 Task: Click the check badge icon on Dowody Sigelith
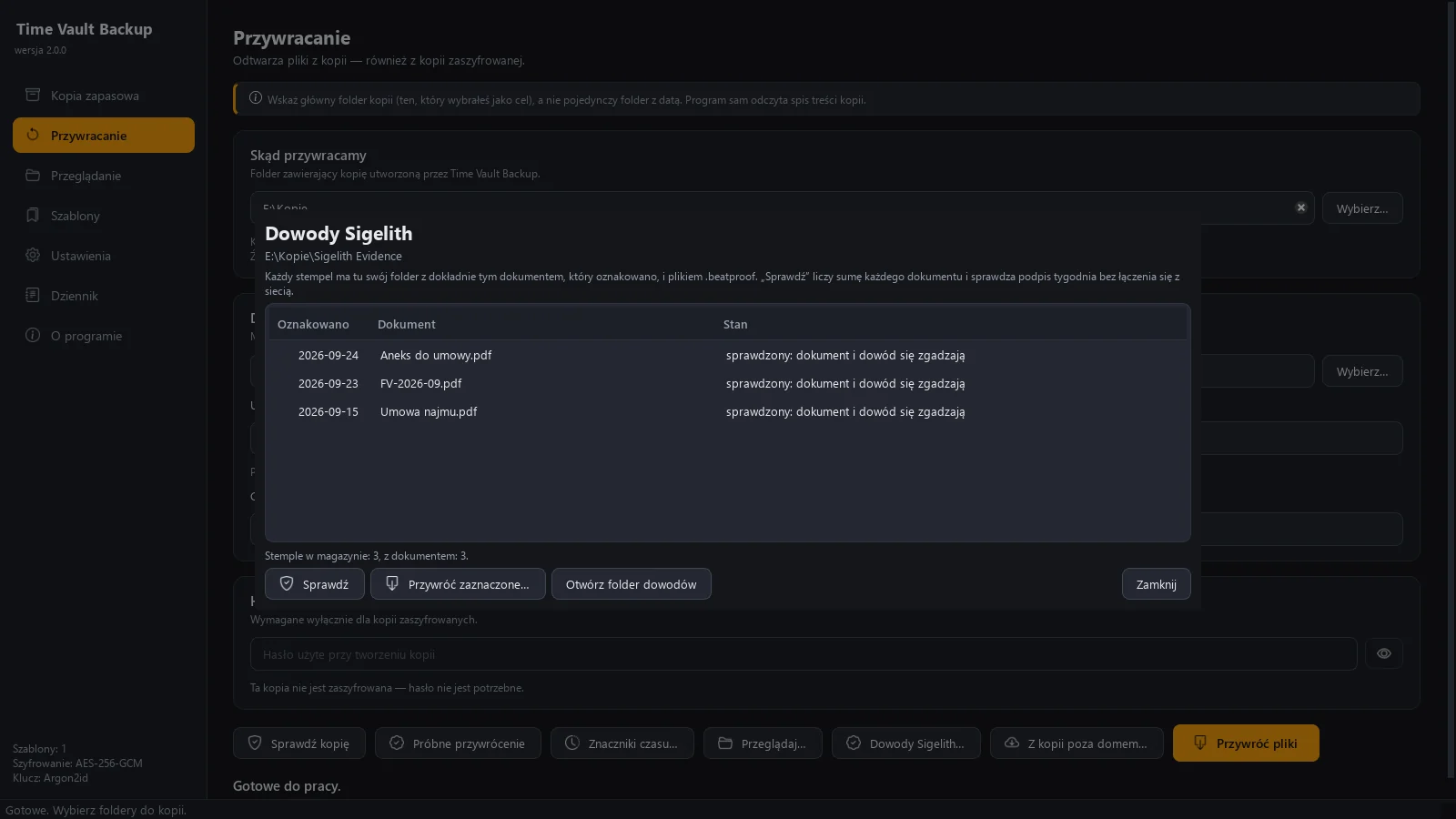click(854, 743)
